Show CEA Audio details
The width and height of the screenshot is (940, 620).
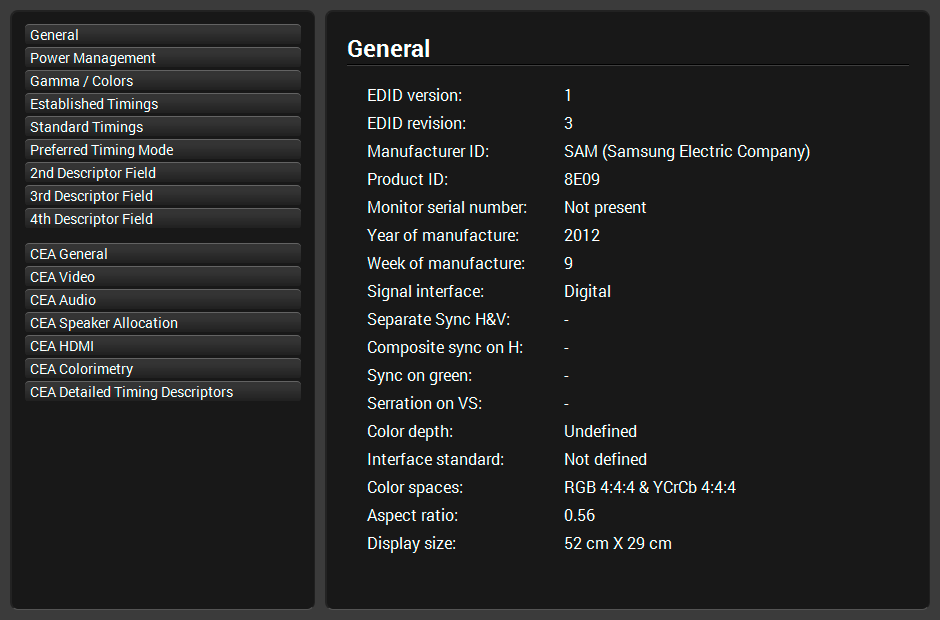[162, 300]
